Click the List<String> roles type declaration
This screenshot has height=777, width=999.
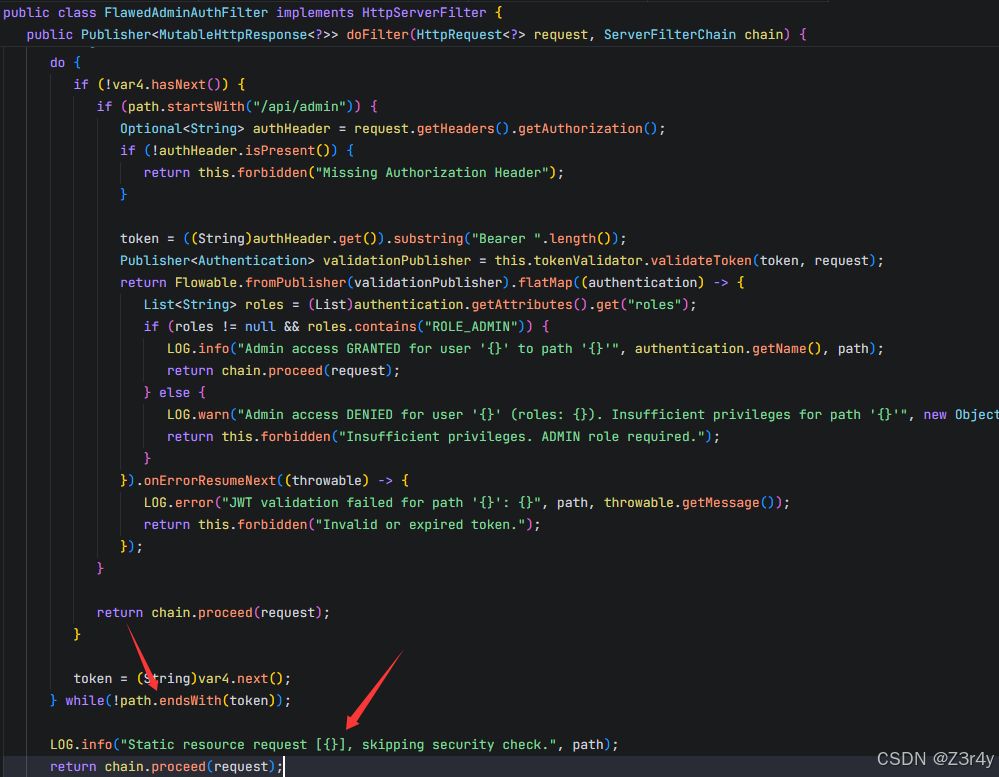(x=190, y=304)
